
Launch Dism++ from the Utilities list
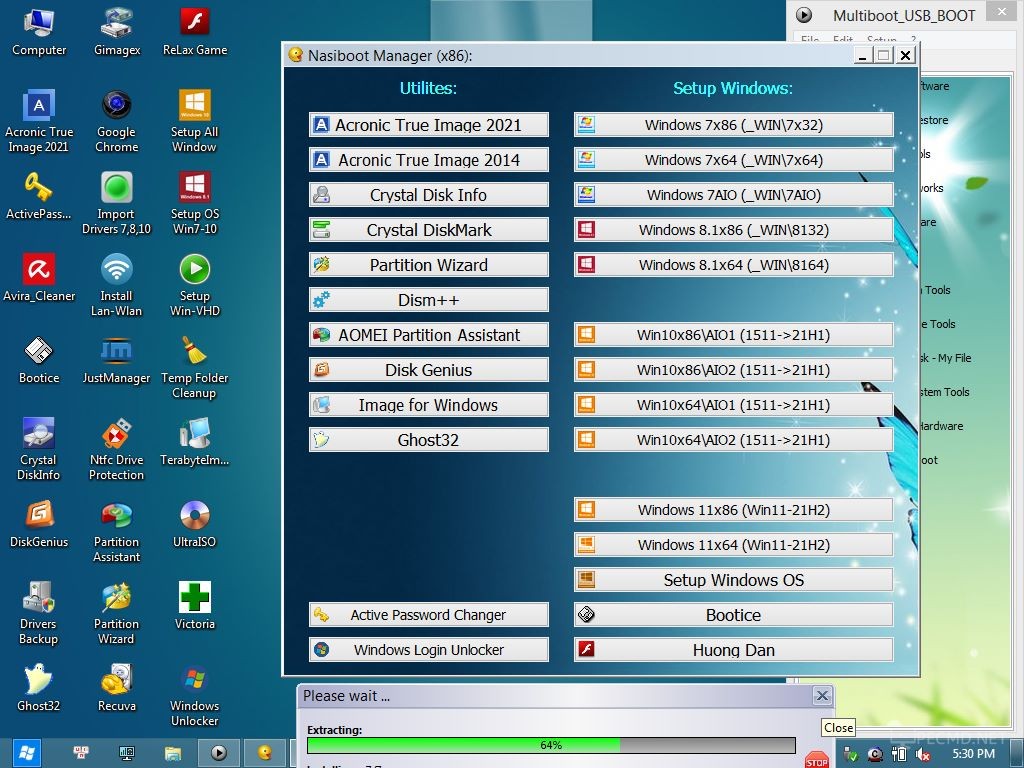[x=428, y=300]
